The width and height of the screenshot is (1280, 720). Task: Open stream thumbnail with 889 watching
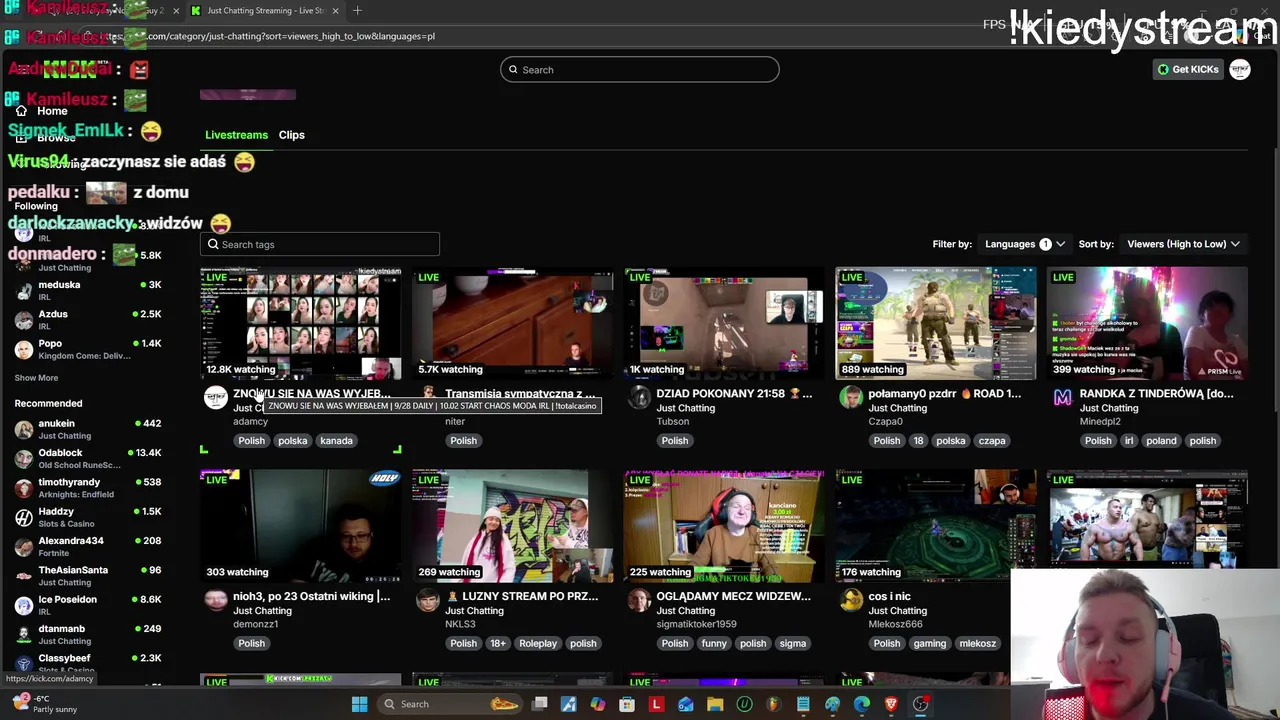point(936,323)
